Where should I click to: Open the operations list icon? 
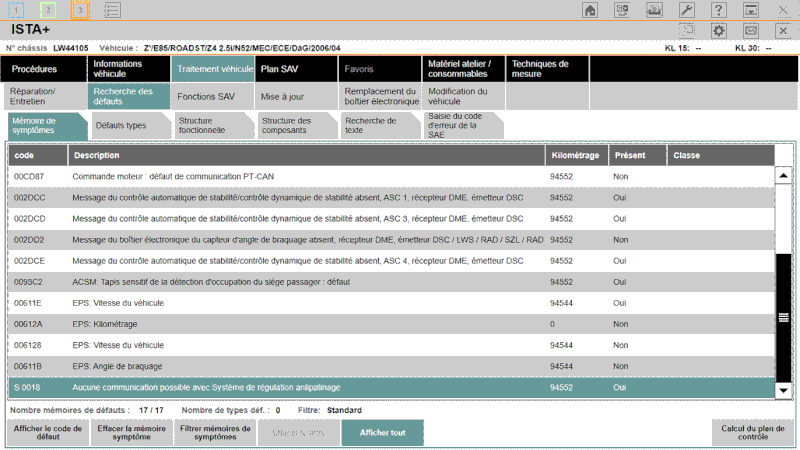pyautogui.click(x=112, y=10)
